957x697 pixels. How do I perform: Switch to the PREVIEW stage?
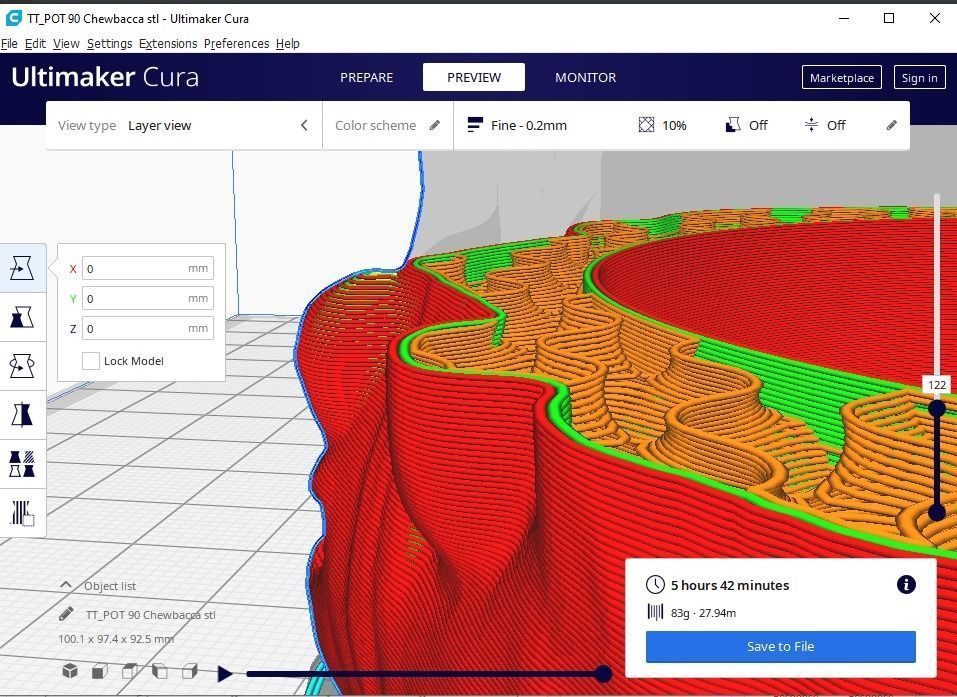[x=474, y=78]
